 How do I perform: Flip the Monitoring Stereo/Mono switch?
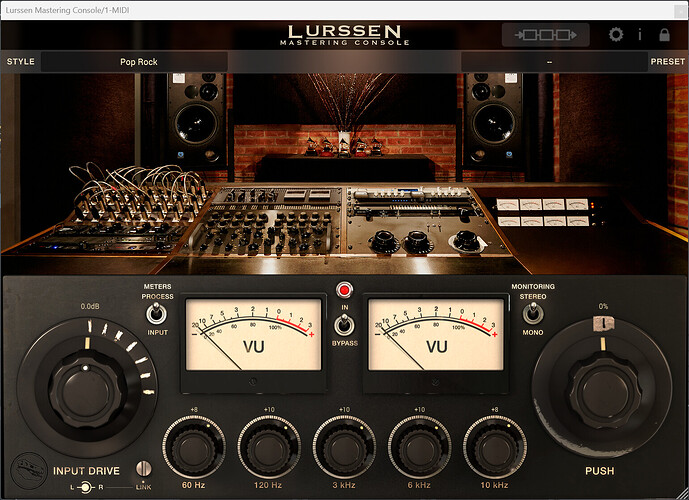tap(533, 314)
